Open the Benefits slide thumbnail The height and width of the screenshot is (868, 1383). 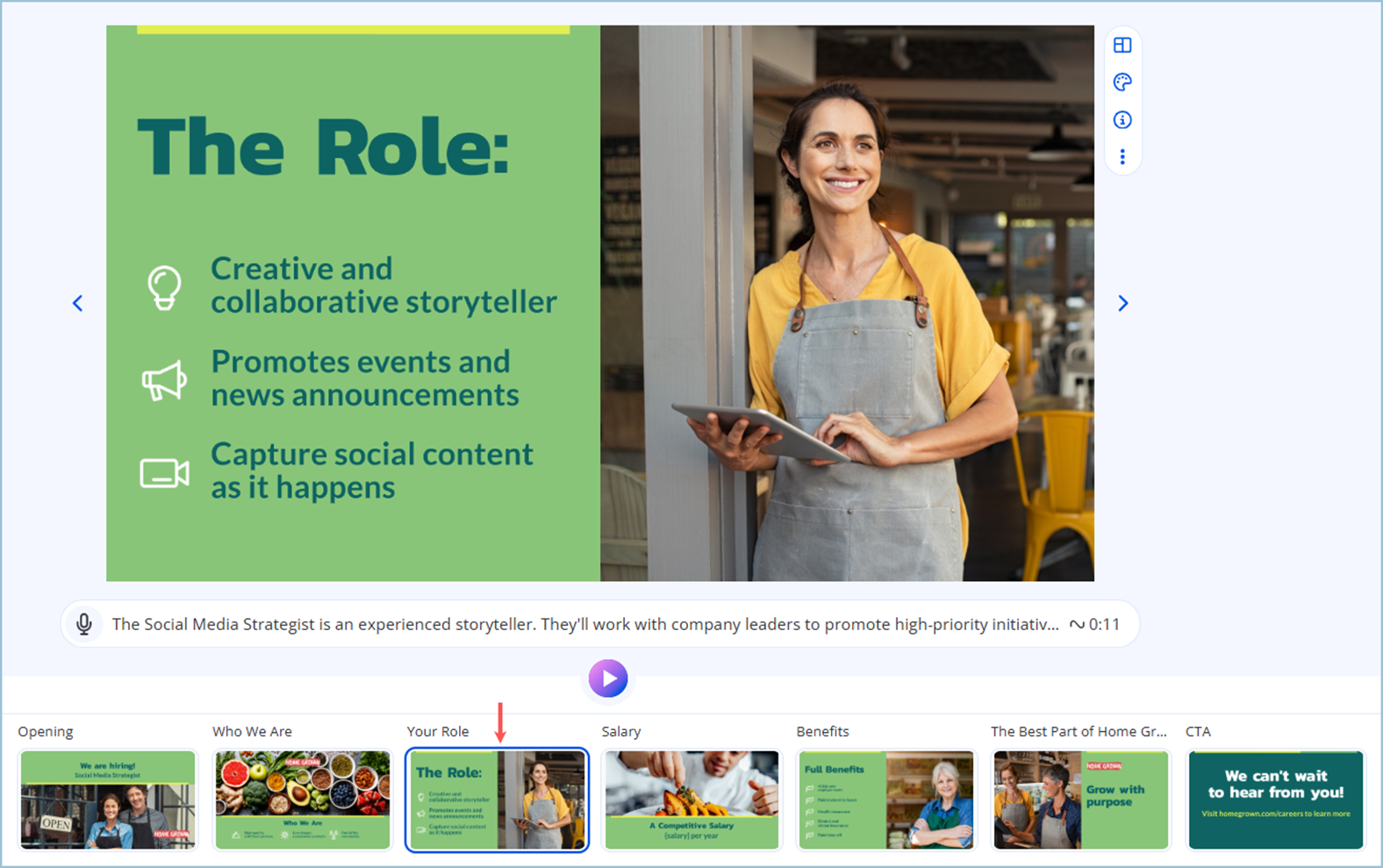coord(886,800)
